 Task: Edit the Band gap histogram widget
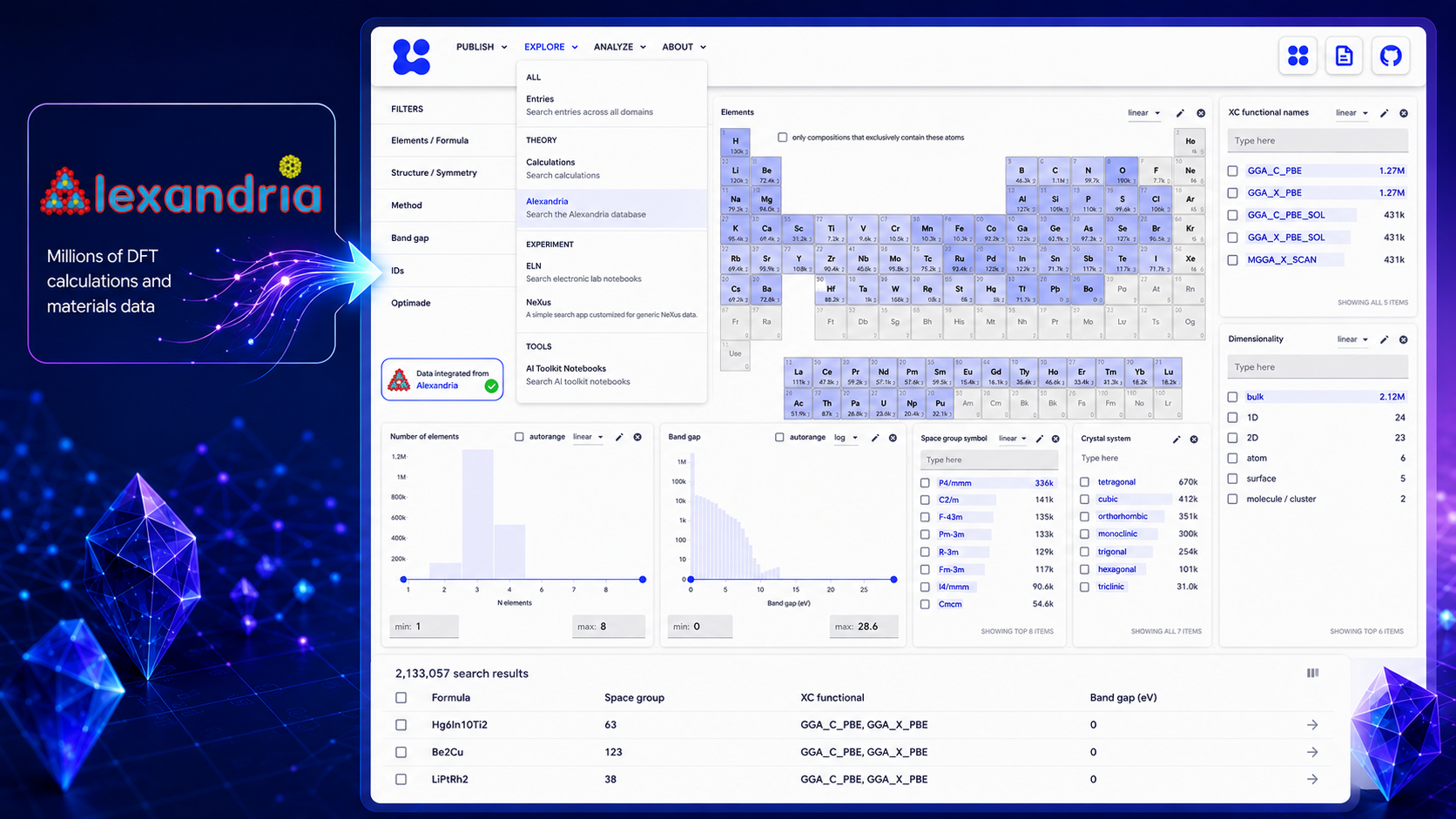click(x=875, y=438)
